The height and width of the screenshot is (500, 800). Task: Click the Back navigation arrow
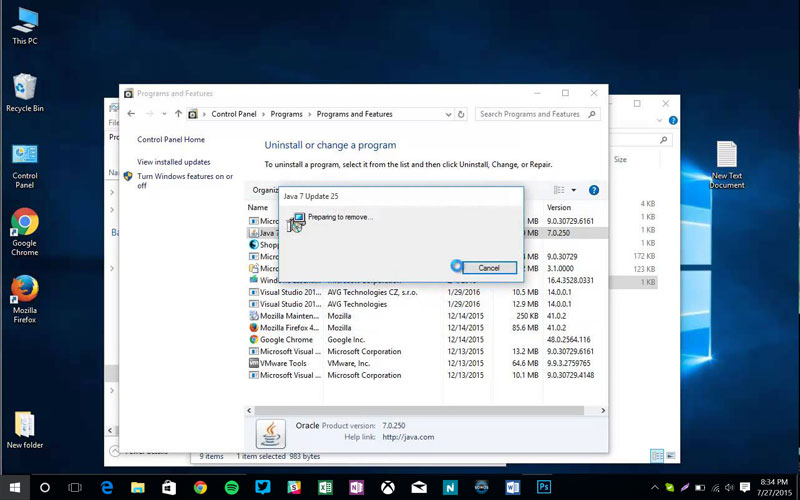pos(130,114)
